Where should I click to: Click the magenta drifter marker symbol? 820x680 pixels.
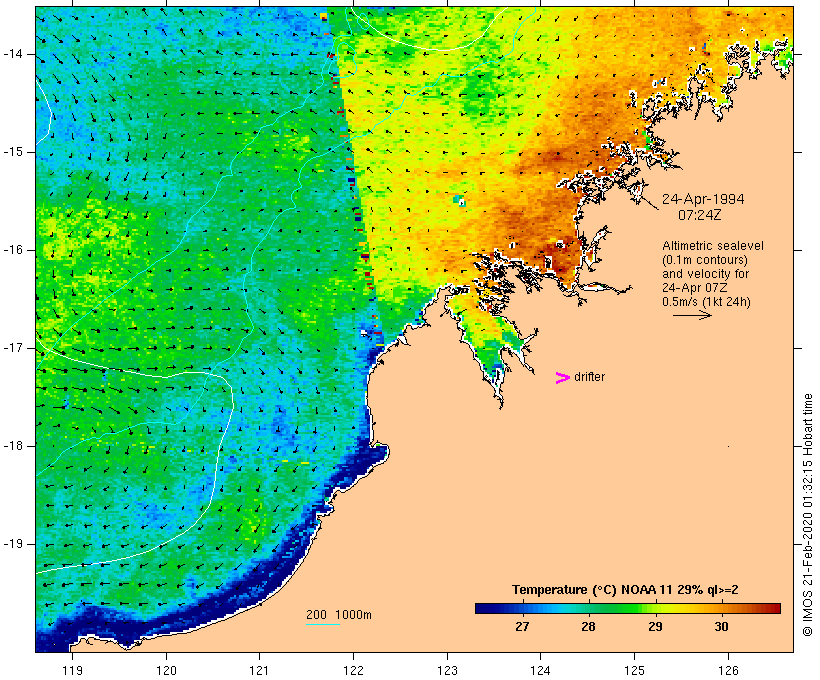(x=562, y=378)
